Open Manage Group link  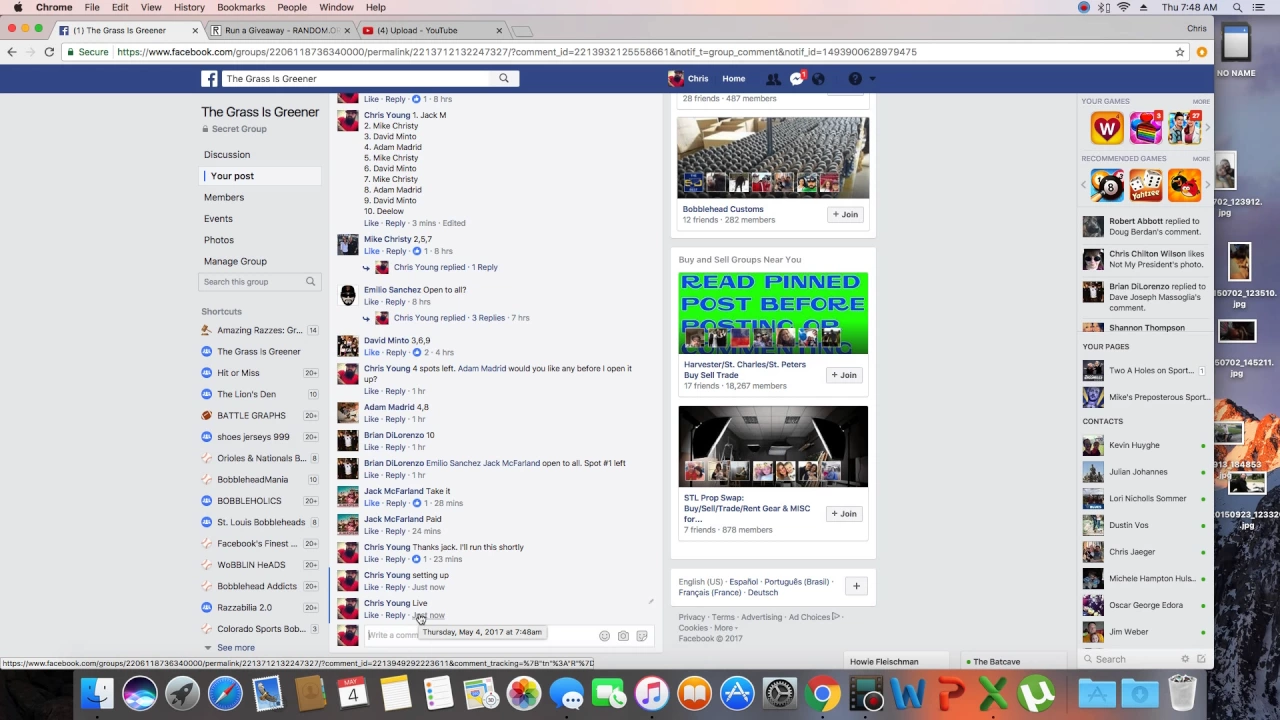coord(235,261)
